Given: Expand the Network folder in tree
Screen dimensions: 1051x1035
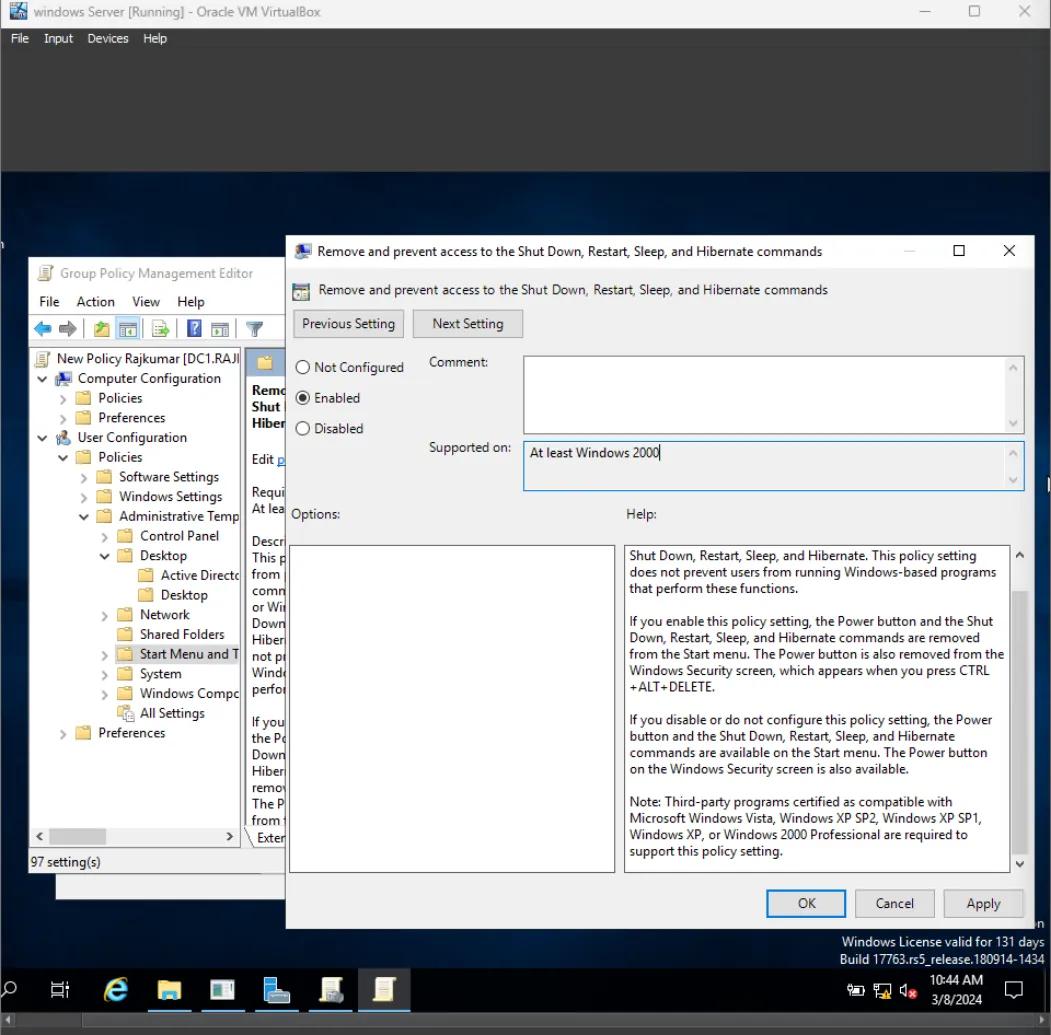Looking at the screenshot, I should pos(105,615).
